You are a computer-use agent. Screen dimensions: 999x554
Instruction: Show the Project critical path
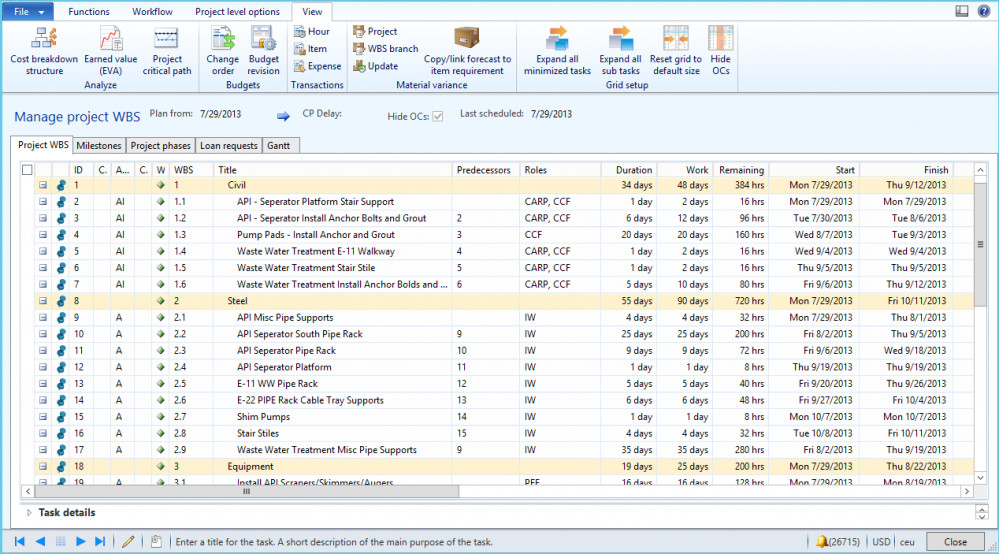(x=167, y=51)
